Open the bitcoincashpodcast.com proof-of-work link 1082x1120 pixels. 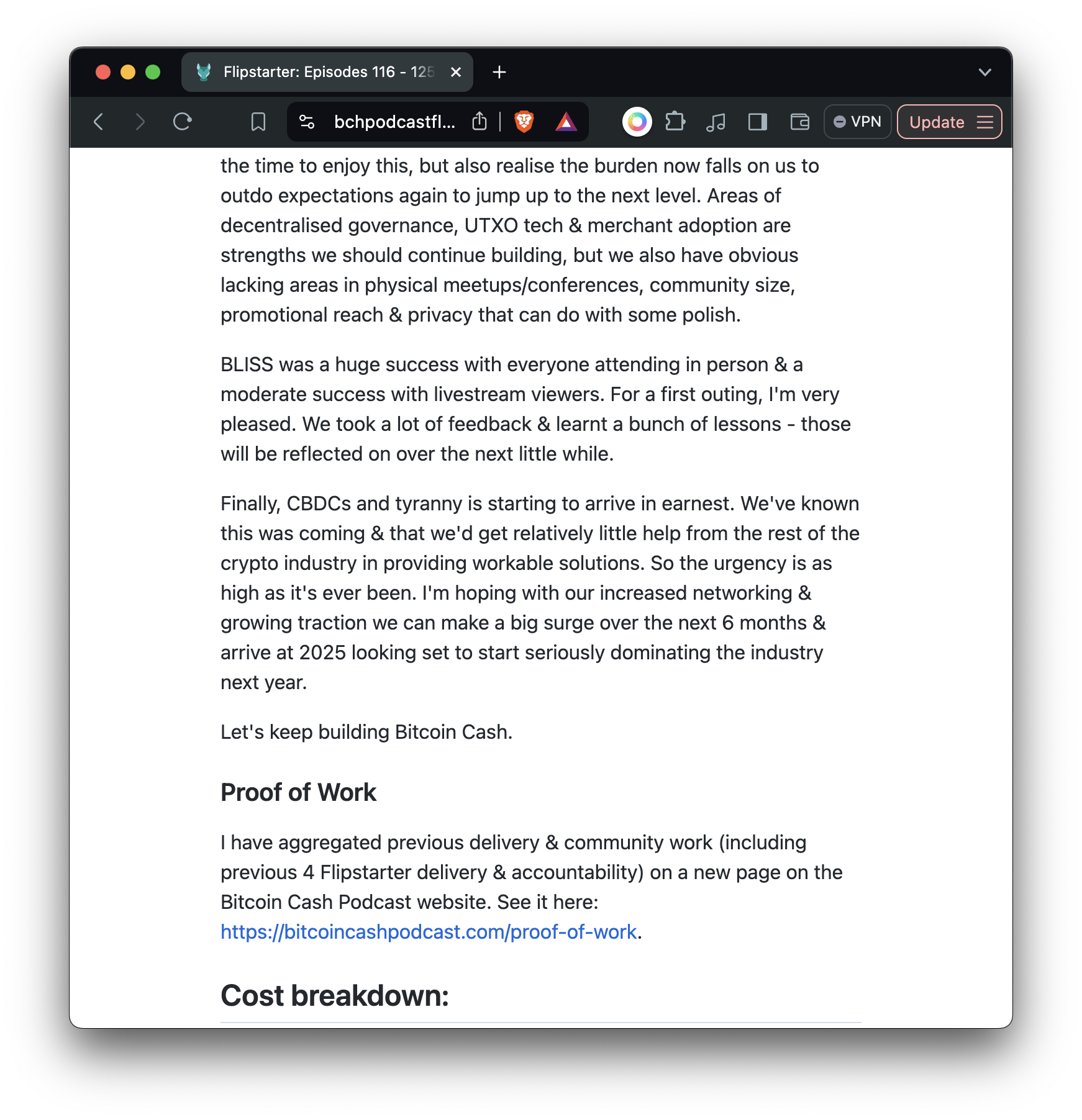point(429,932)
